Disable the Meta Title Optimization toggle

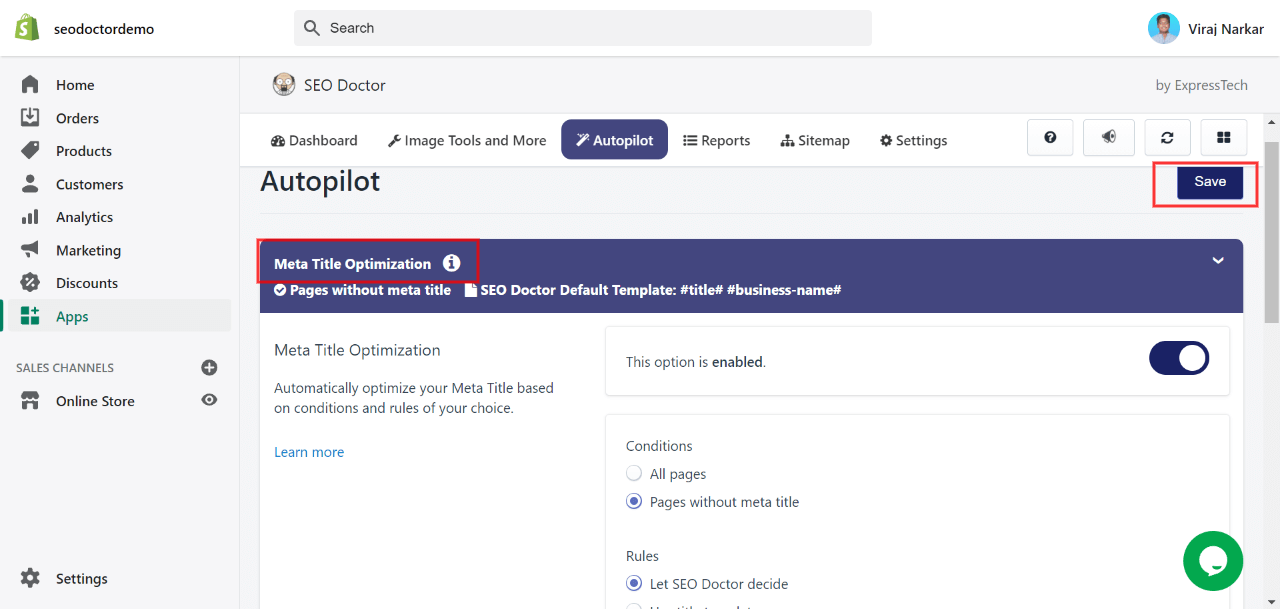1179,358
